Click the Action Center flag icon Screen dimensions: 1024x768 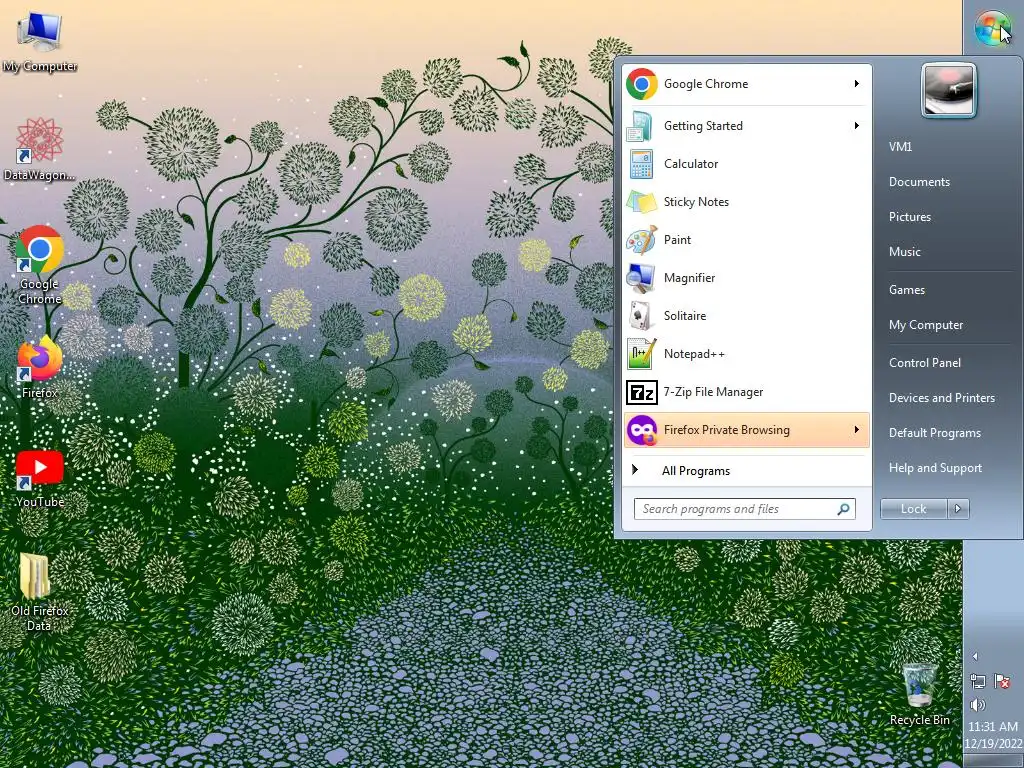coord(1002,681)
